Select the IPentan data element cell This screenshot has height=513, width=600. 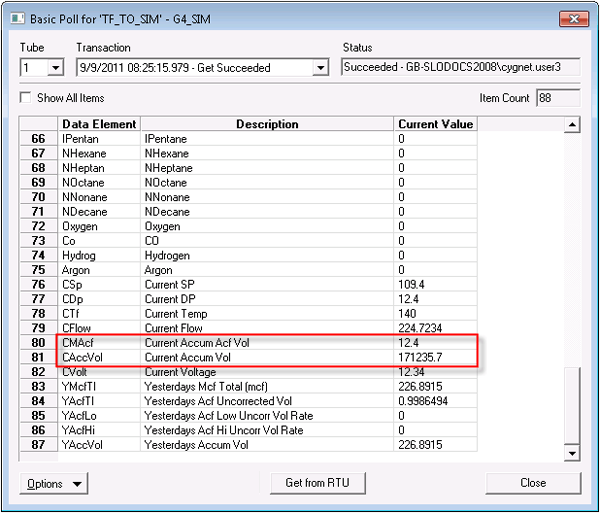99,138
